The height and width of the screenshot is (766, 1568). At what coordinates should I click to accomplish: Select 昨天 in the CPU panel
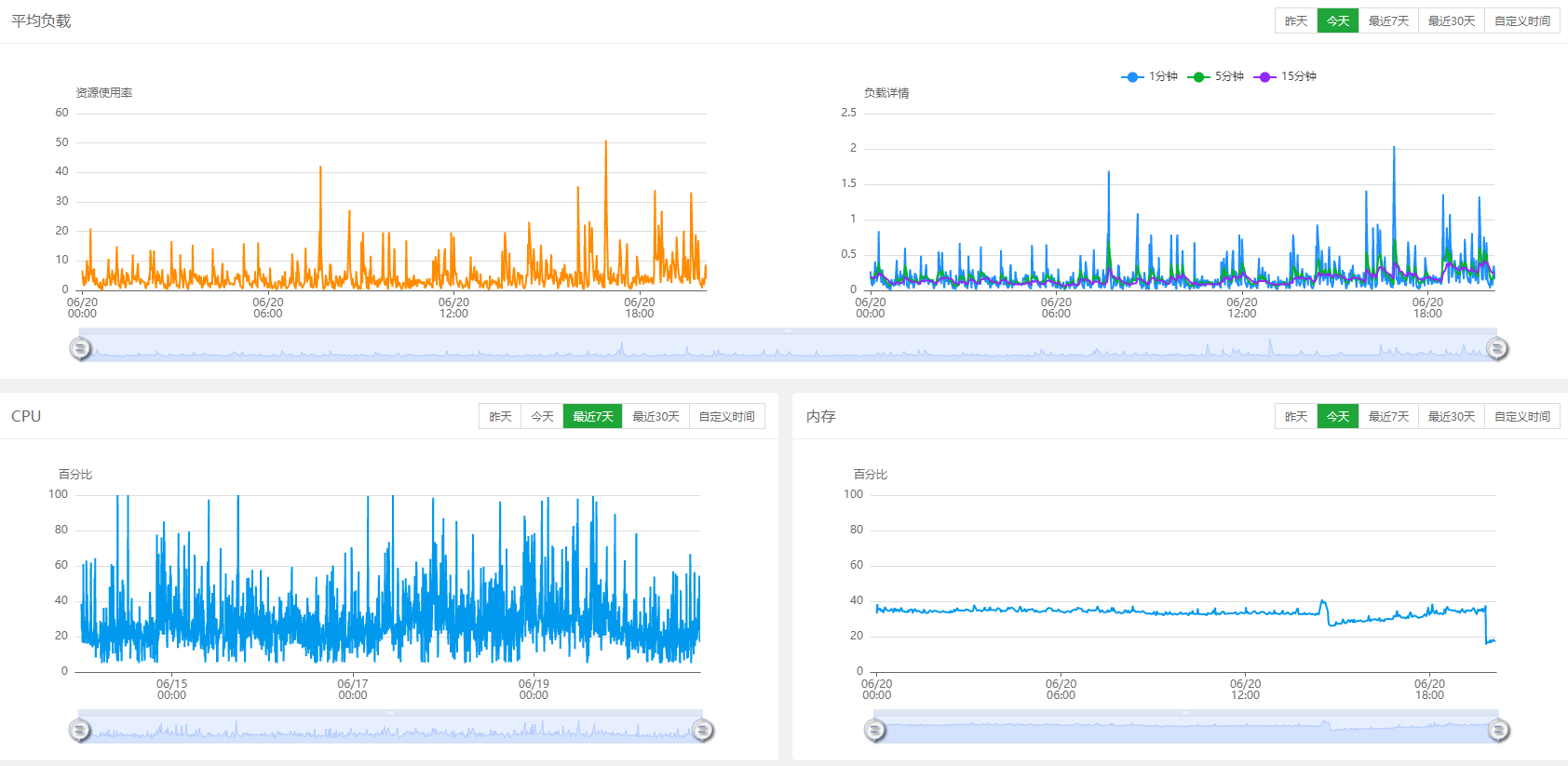[500, 416]
